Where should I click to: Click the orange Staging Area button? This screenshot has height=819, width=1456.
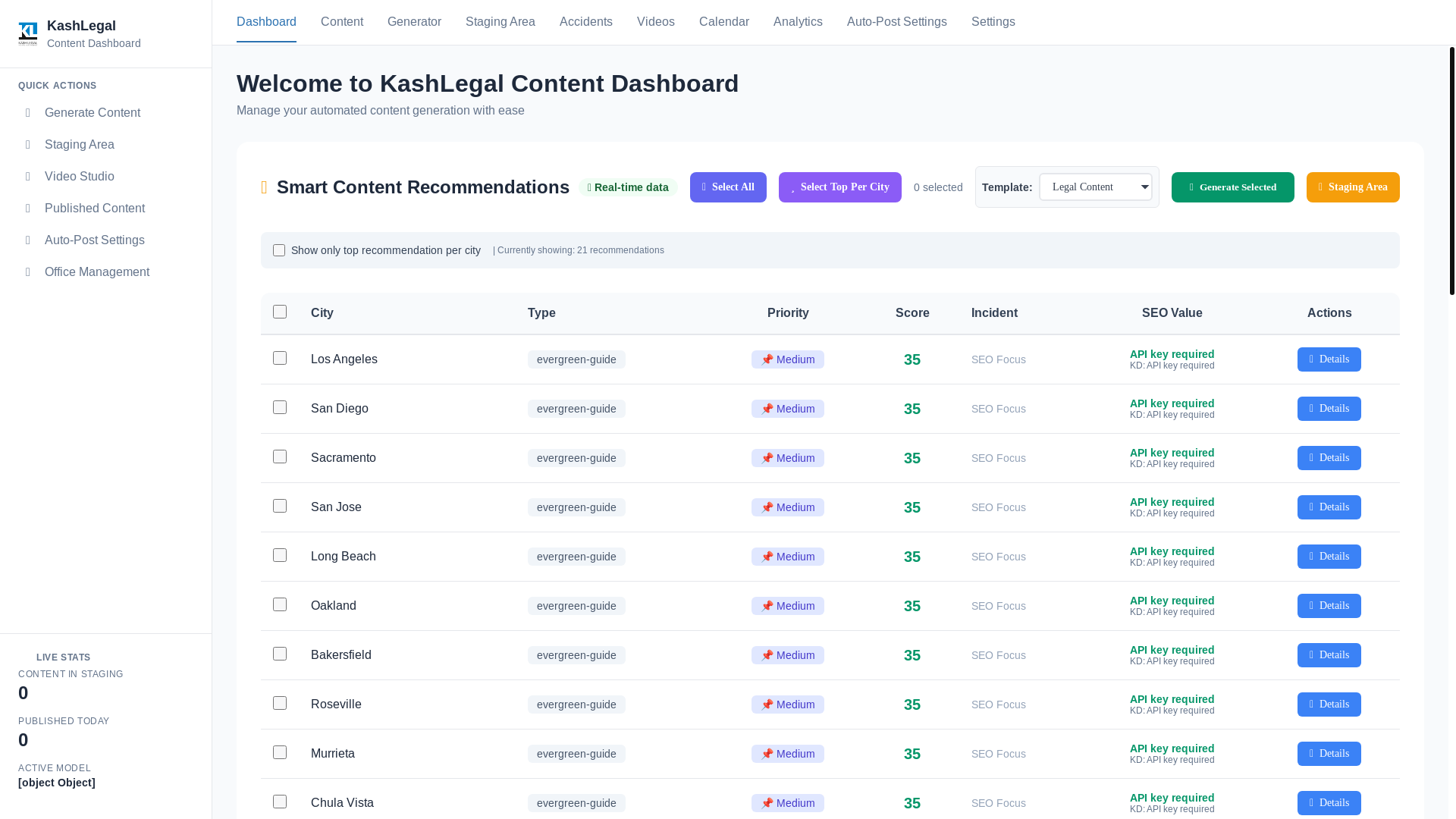coord(1353,187)
